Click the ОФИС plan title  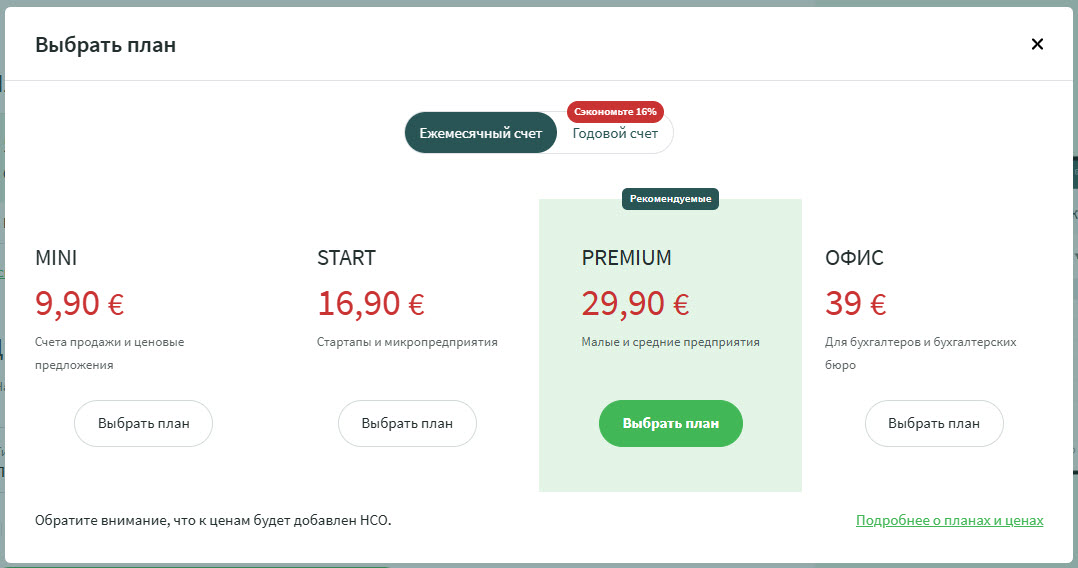854,258
